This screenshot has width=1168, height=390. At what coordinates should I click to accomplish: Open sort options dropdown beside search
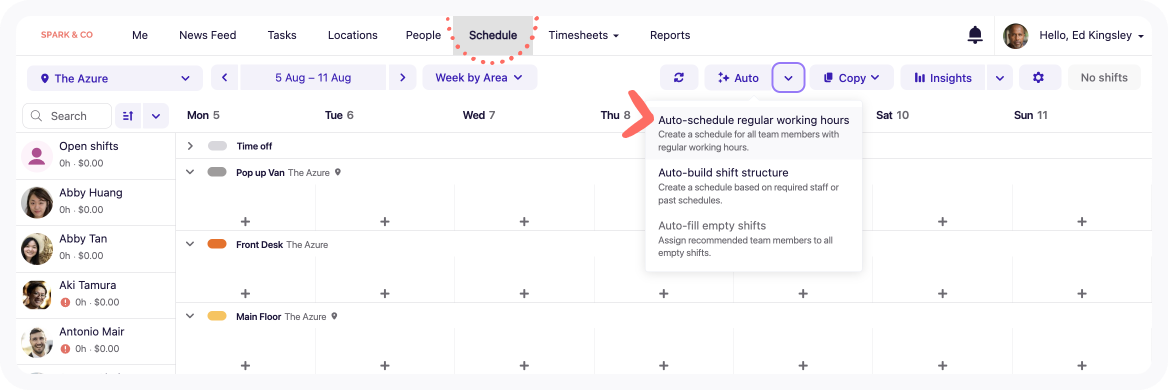tap(156, 116)
